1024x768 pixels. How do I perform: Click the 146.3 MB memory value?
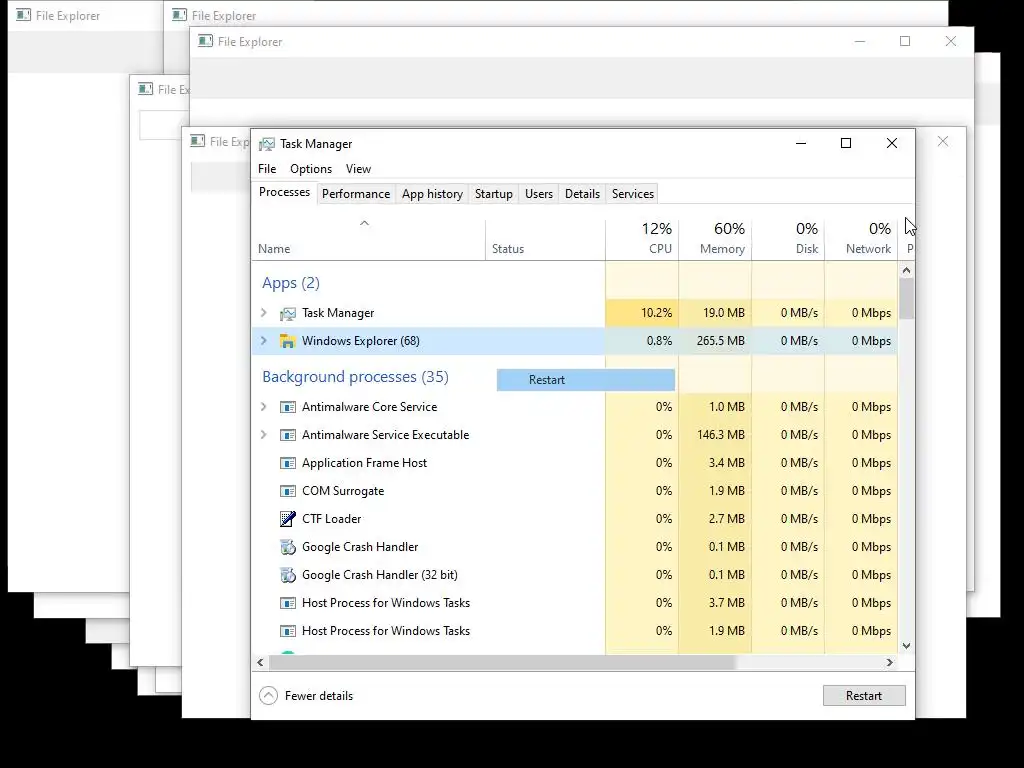(x=720, y=435)
